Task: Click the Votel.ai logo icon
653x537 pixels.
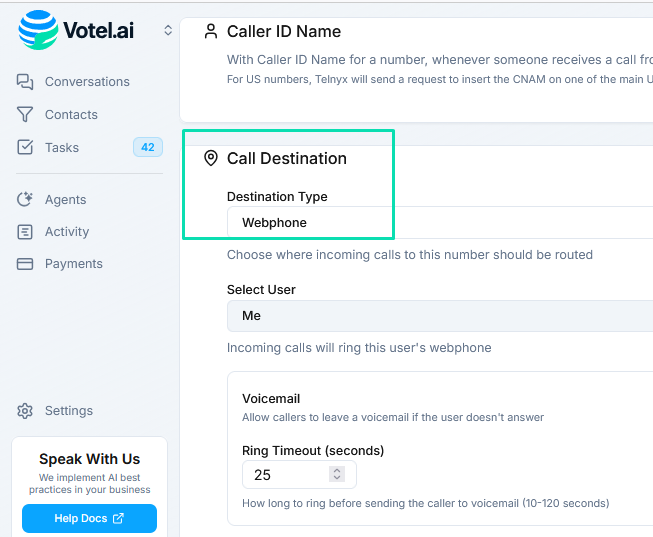Action: pos(39,30)
